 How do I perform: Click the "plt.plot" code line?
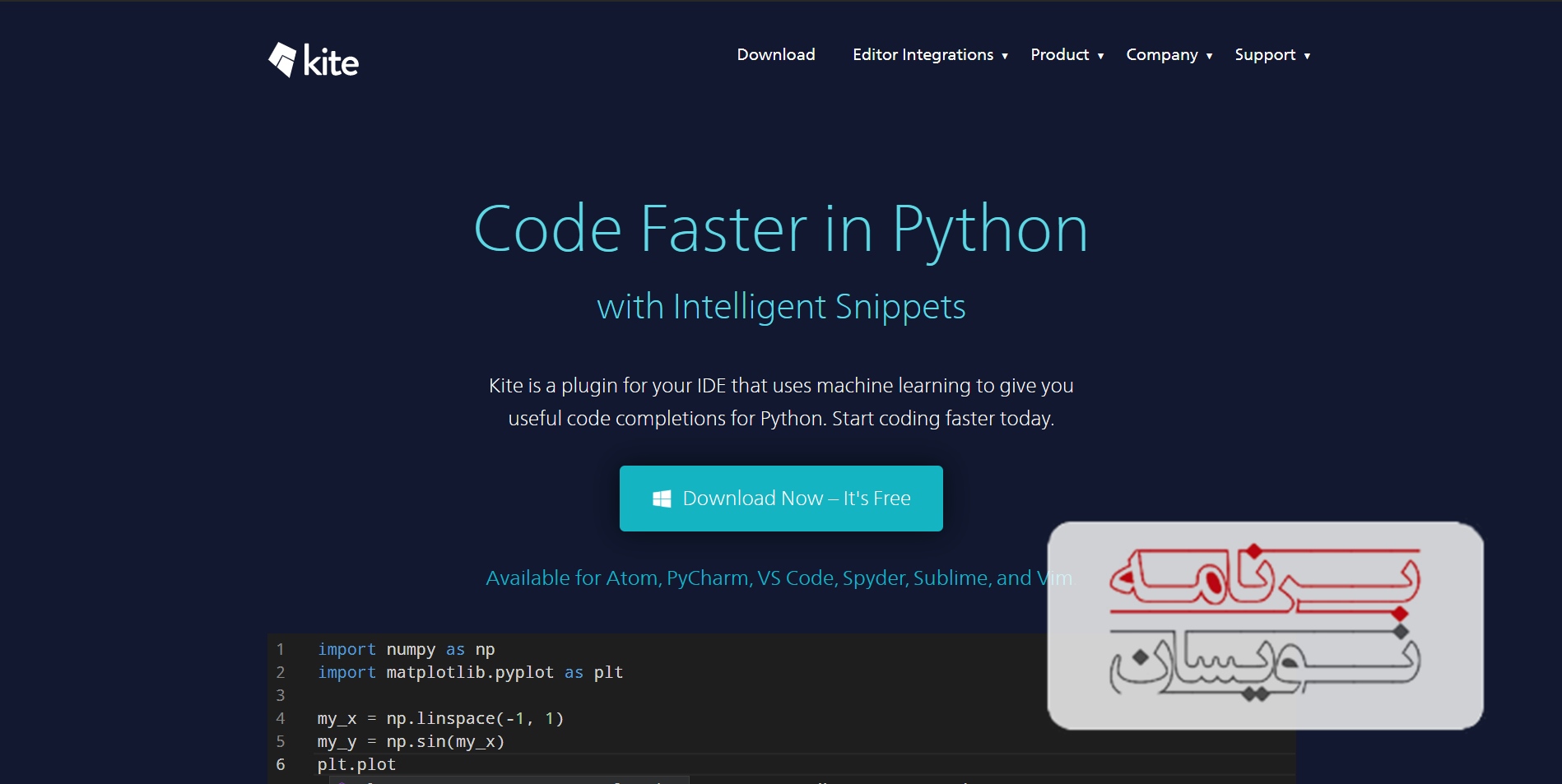[x=356, y=765]
